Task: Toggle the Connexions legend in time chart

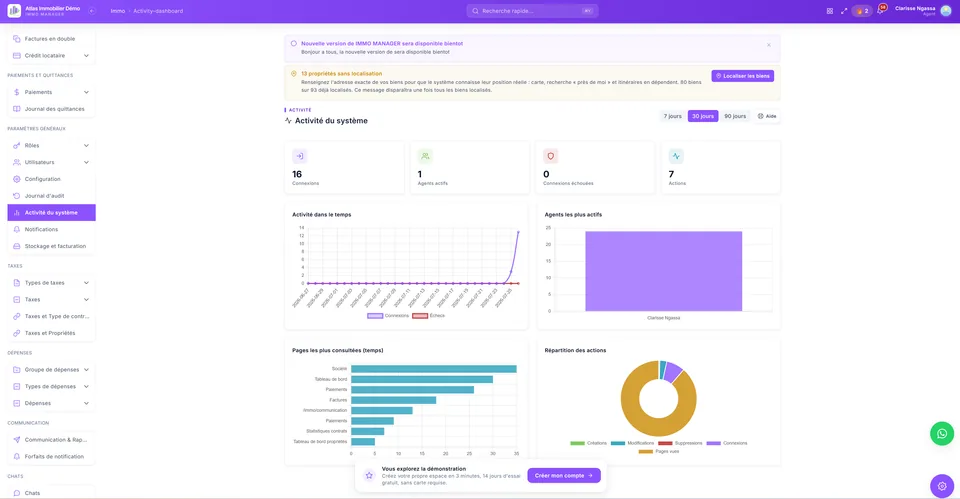Action: click(x=388, y=316)
